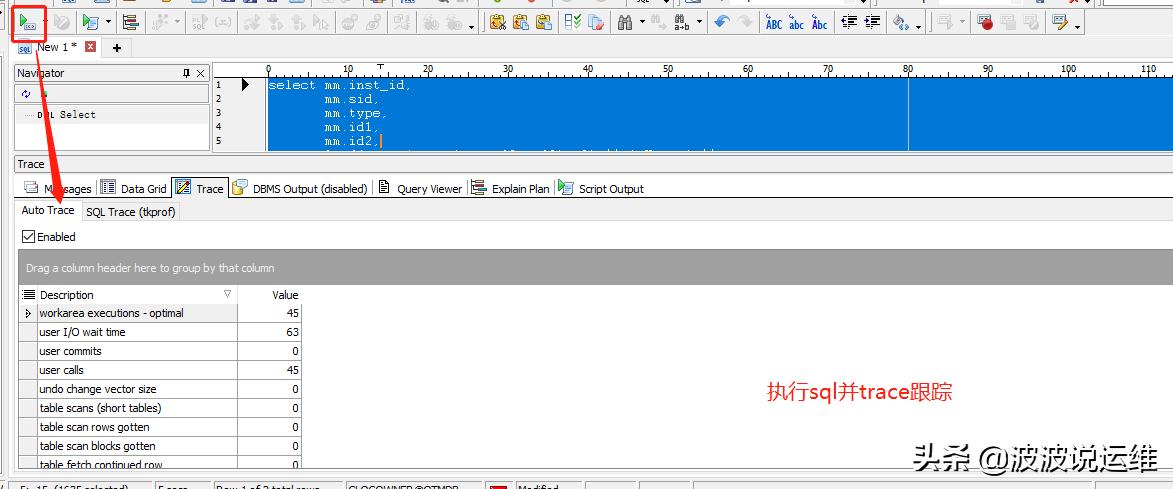This screenshot has width=1173, height=489.
Task: Open the paint bucket format dropdown arrow
Action: [918, 26]
